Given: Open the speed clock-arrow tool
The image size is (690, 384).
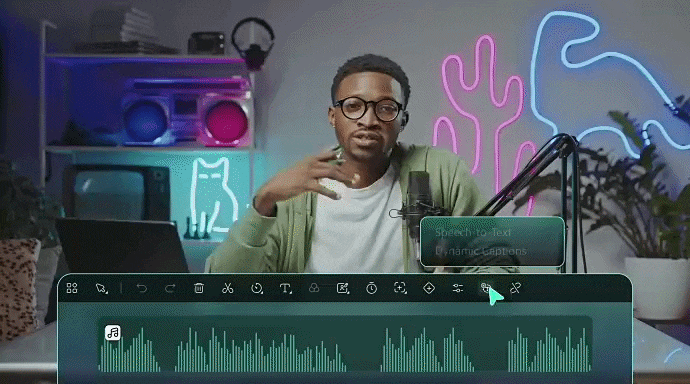Looking at the screenshot, I should 257,288.
